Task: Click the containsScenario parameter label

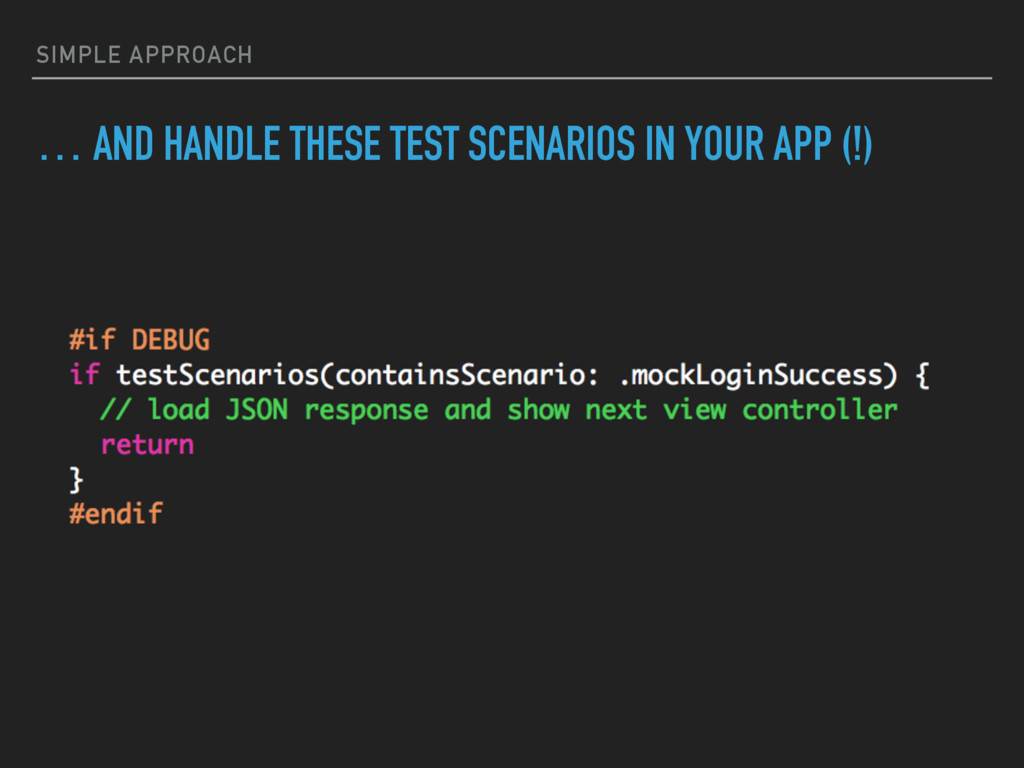Action: point(461,375)
